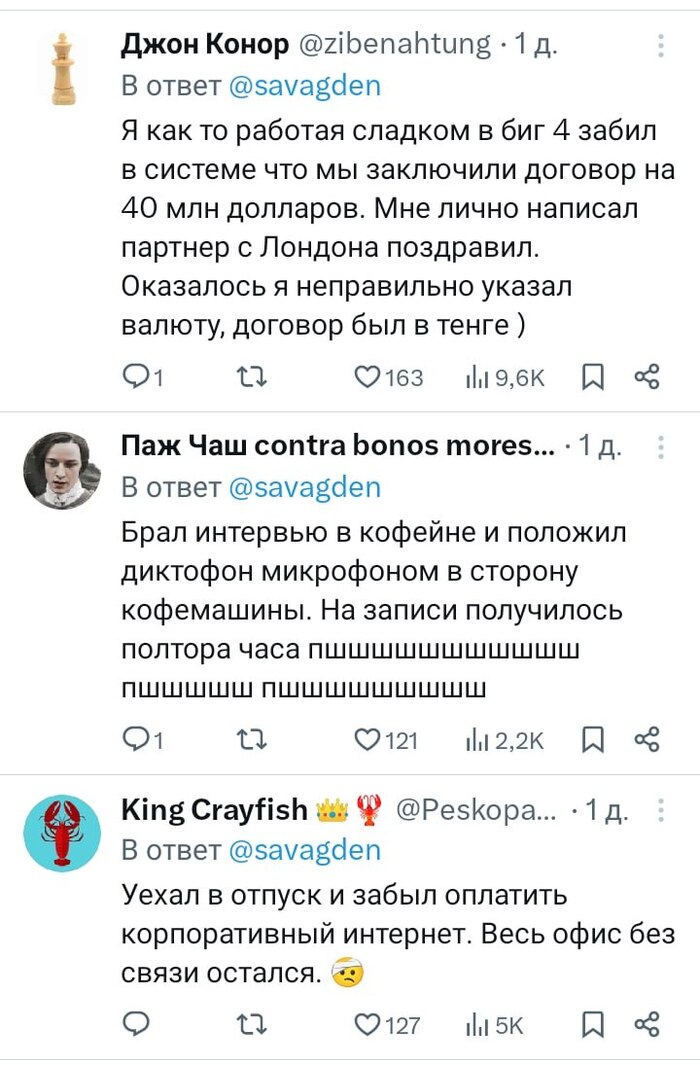
Task: Share King Crayfish's tweet
Action: [x=648, y=1024]
